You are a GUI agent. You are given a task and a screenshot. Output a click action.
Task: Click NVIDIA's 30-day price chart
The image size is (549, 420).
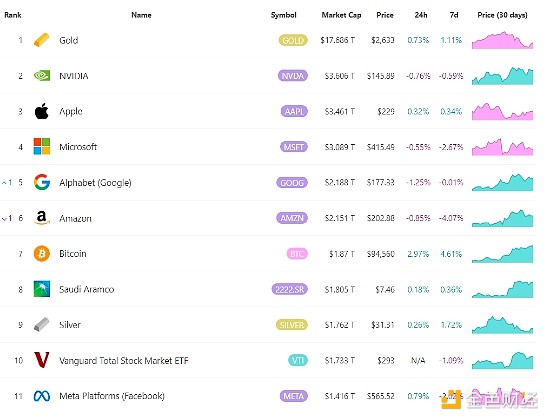pyautogui.click(x=502, y=76)
